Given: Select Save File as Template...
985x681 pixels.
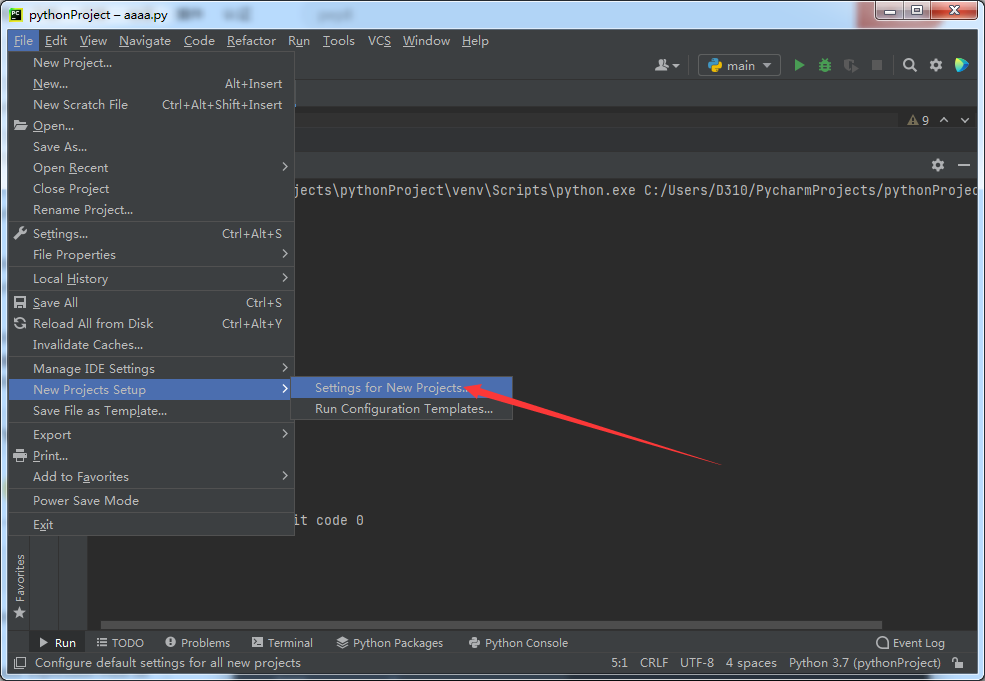Looking at the screenshot, I should point(151,411).
